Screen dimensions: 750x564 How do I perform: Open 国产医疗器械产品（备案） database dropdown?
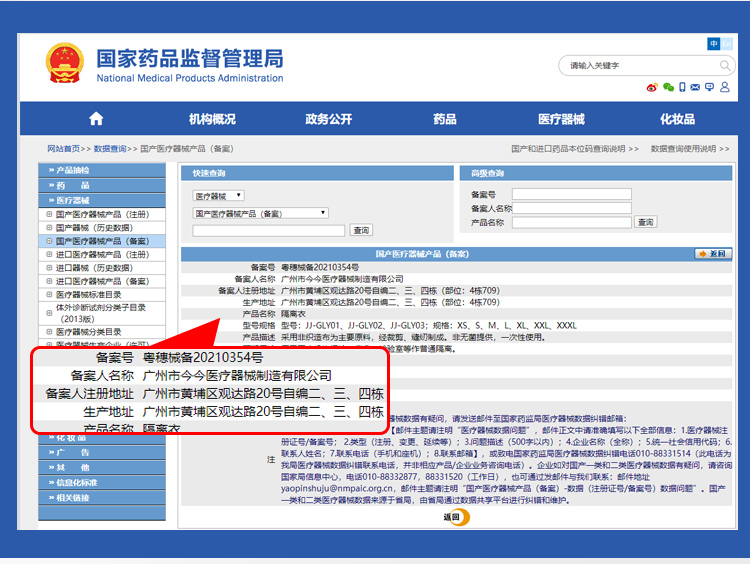[x=260, y=213]
